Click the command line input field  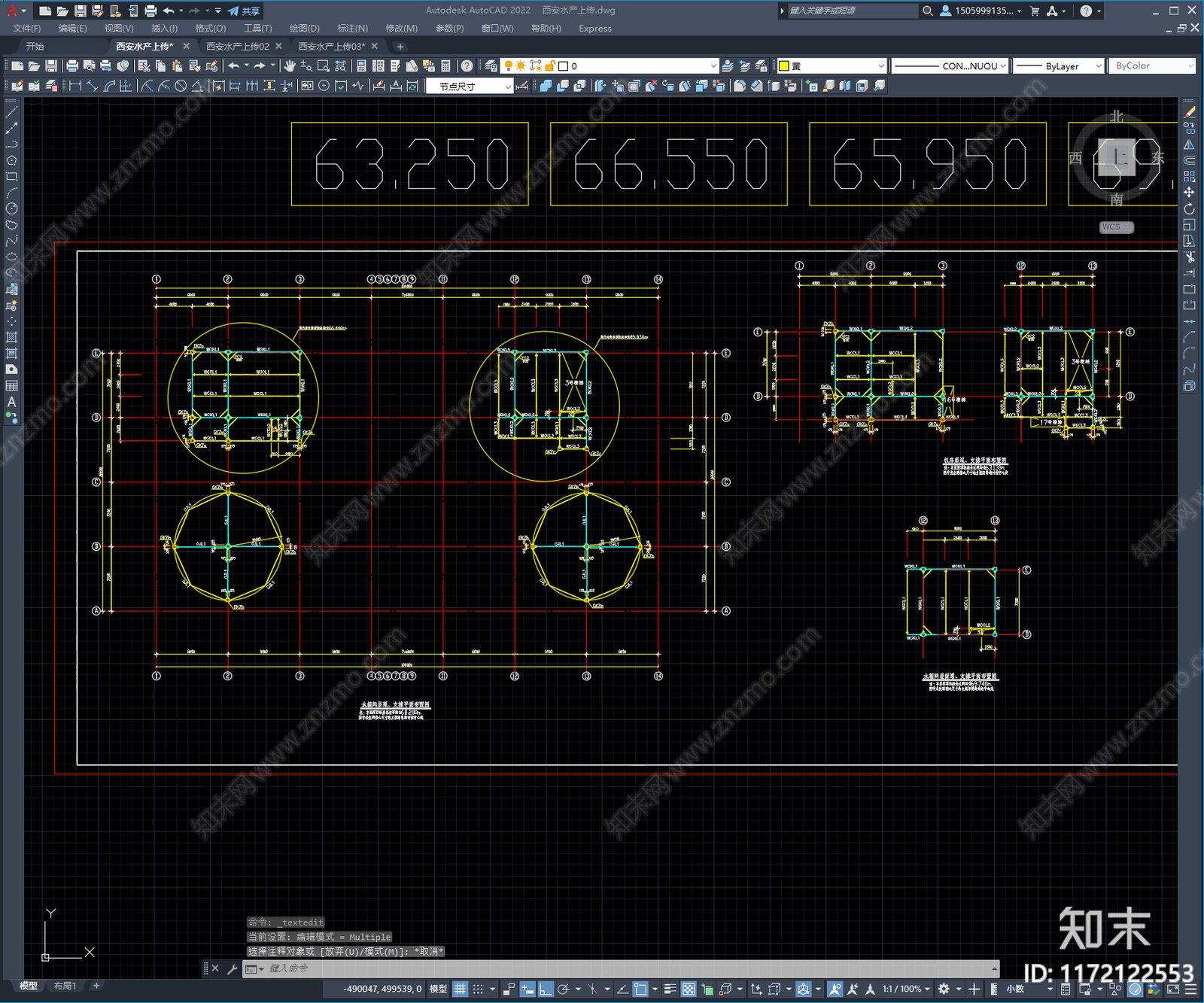(x=628, y=968)
